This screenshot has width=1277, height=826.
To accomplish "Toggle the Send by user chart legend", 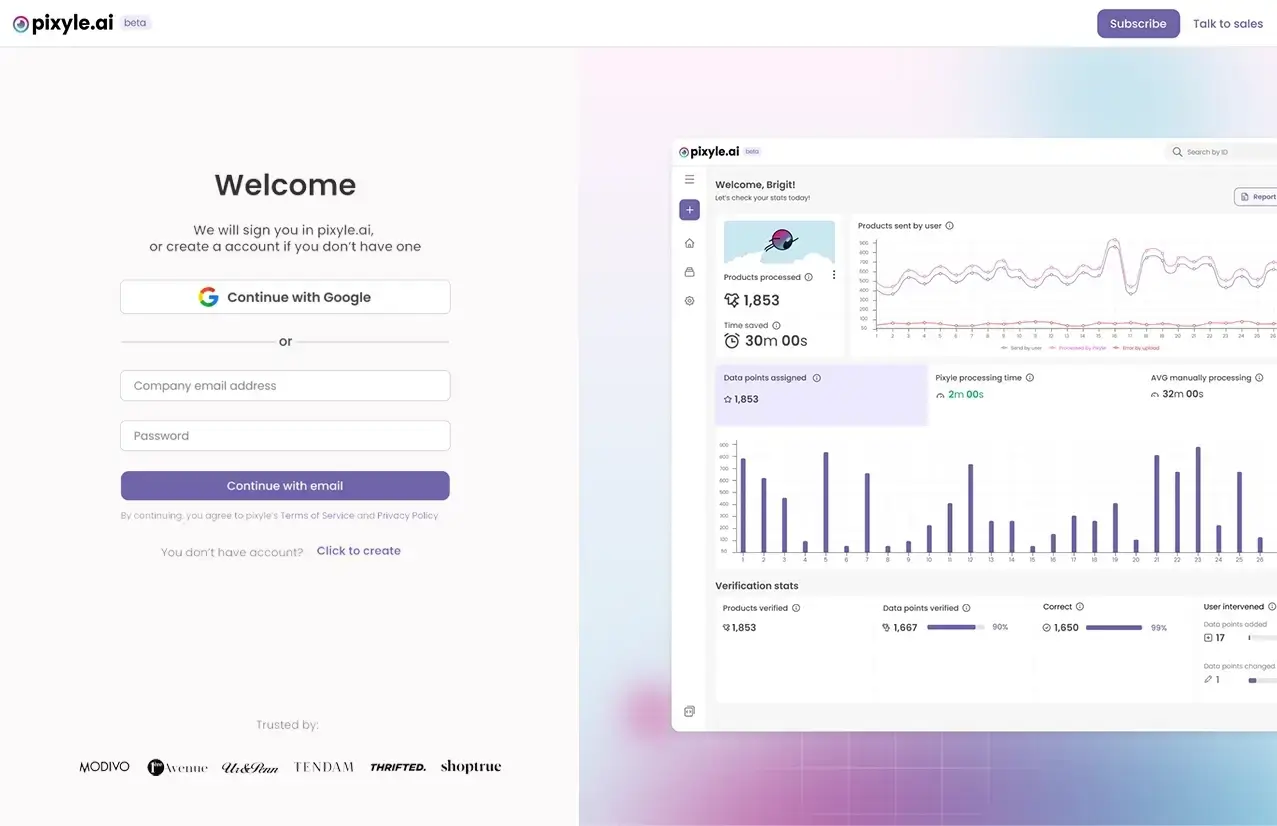I will point(1023,346).
